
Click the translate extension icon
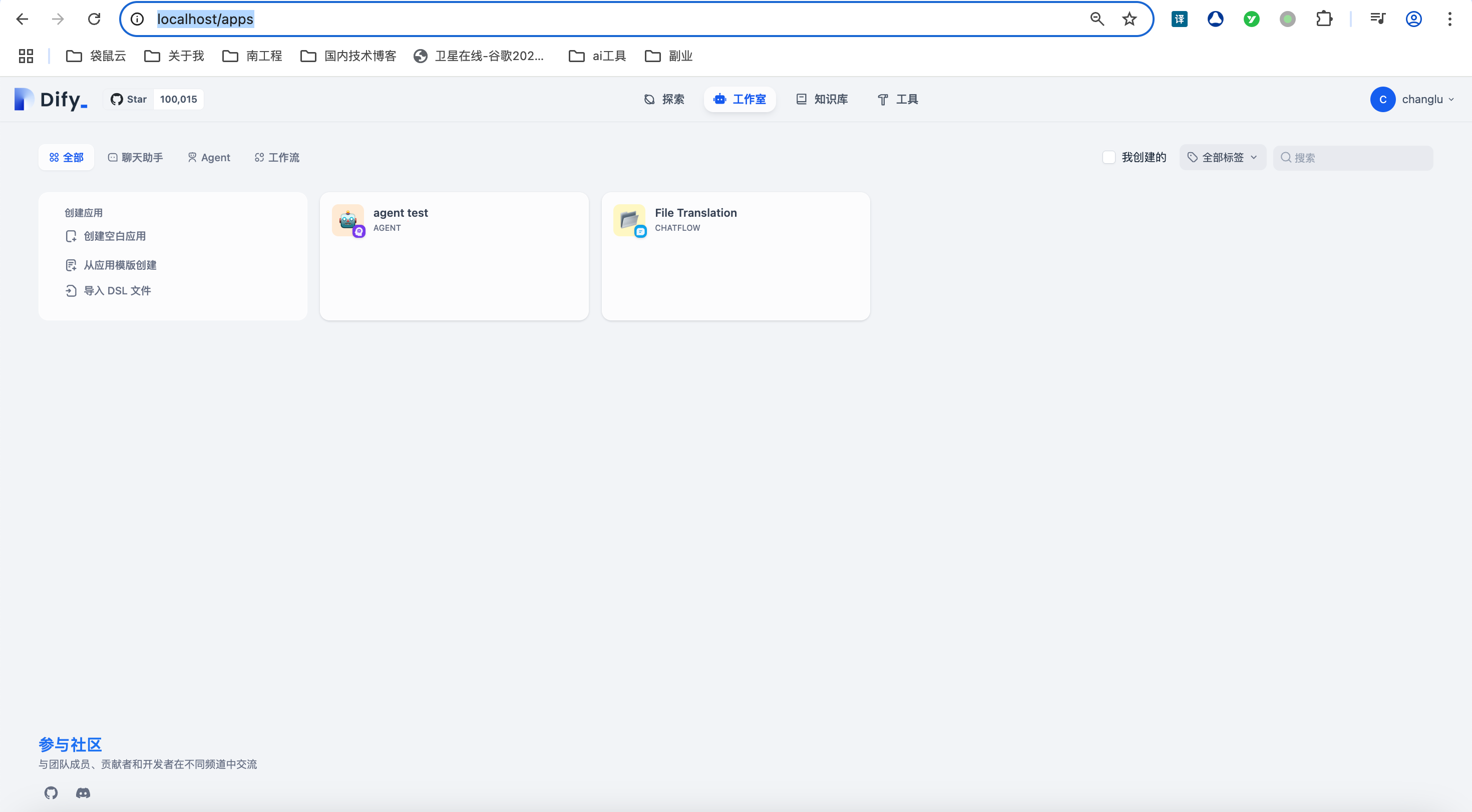(1180, 19)
